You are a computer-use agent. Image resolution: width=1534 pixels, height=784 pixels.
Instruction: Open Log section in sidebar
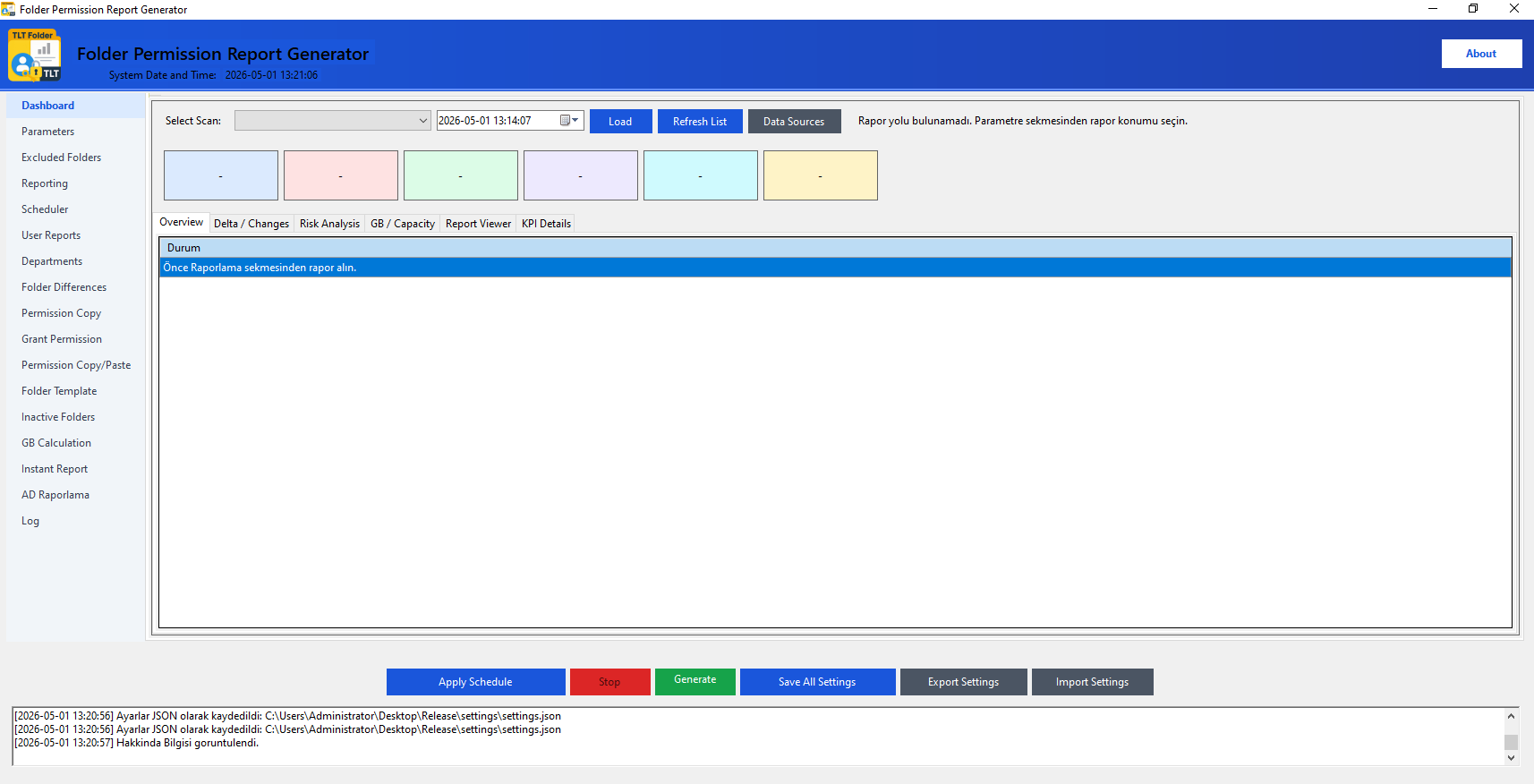point(75,521)
